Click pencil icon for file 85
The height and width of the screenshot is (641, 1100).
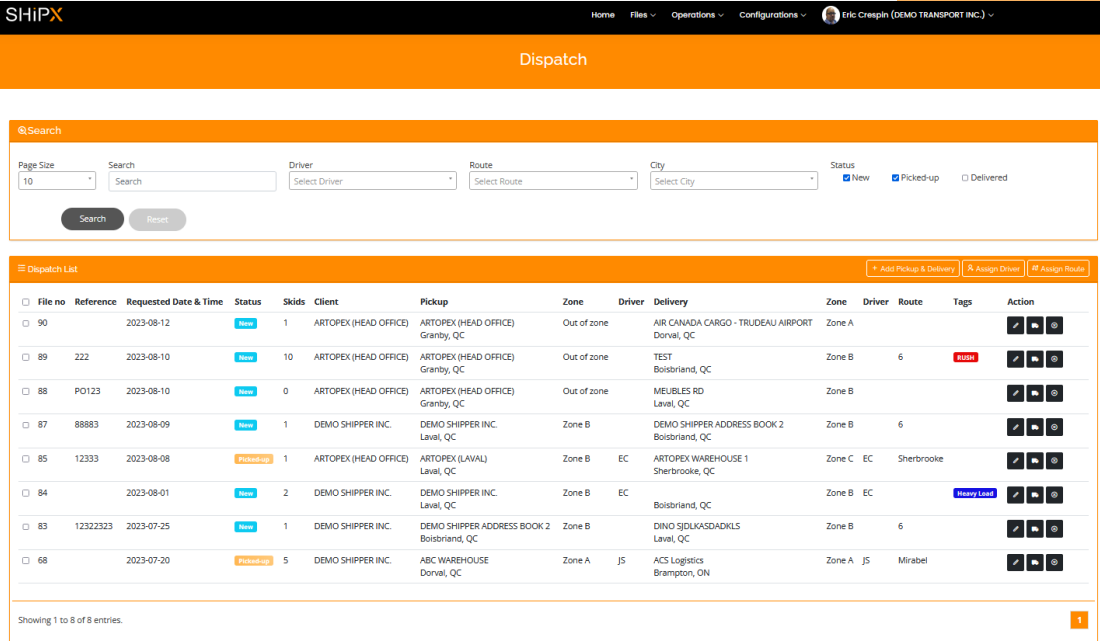point(1015,461)
